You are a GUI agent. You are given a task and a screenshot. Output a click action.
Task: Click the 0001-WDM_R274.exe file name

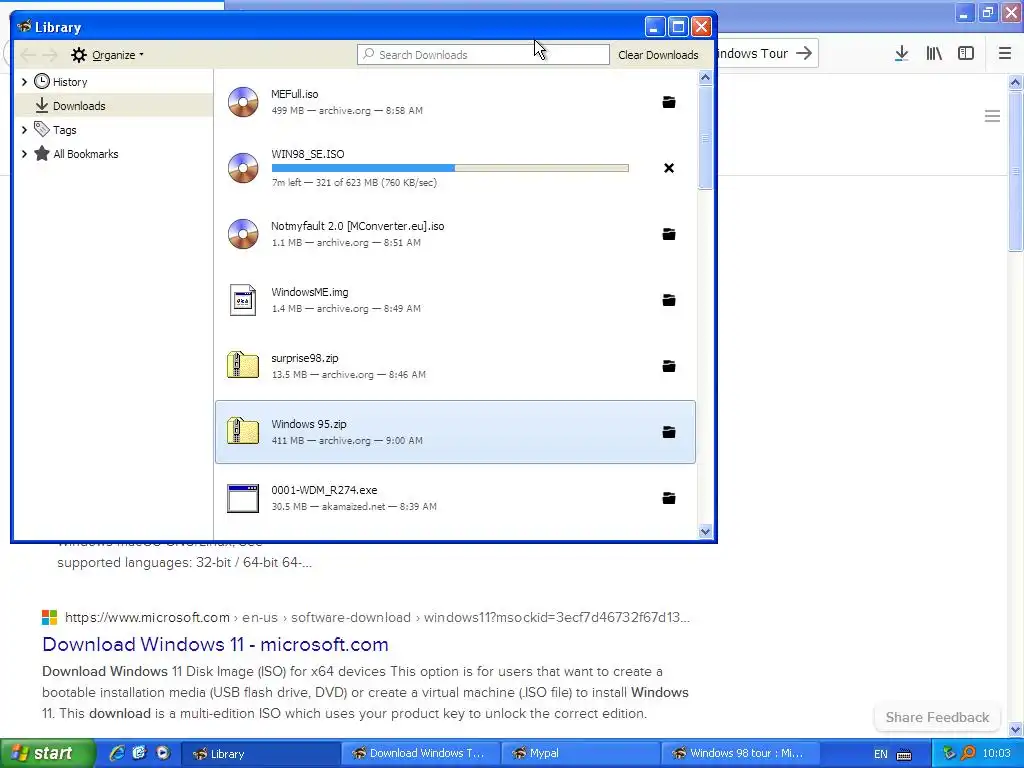click(x=324, y=490)
